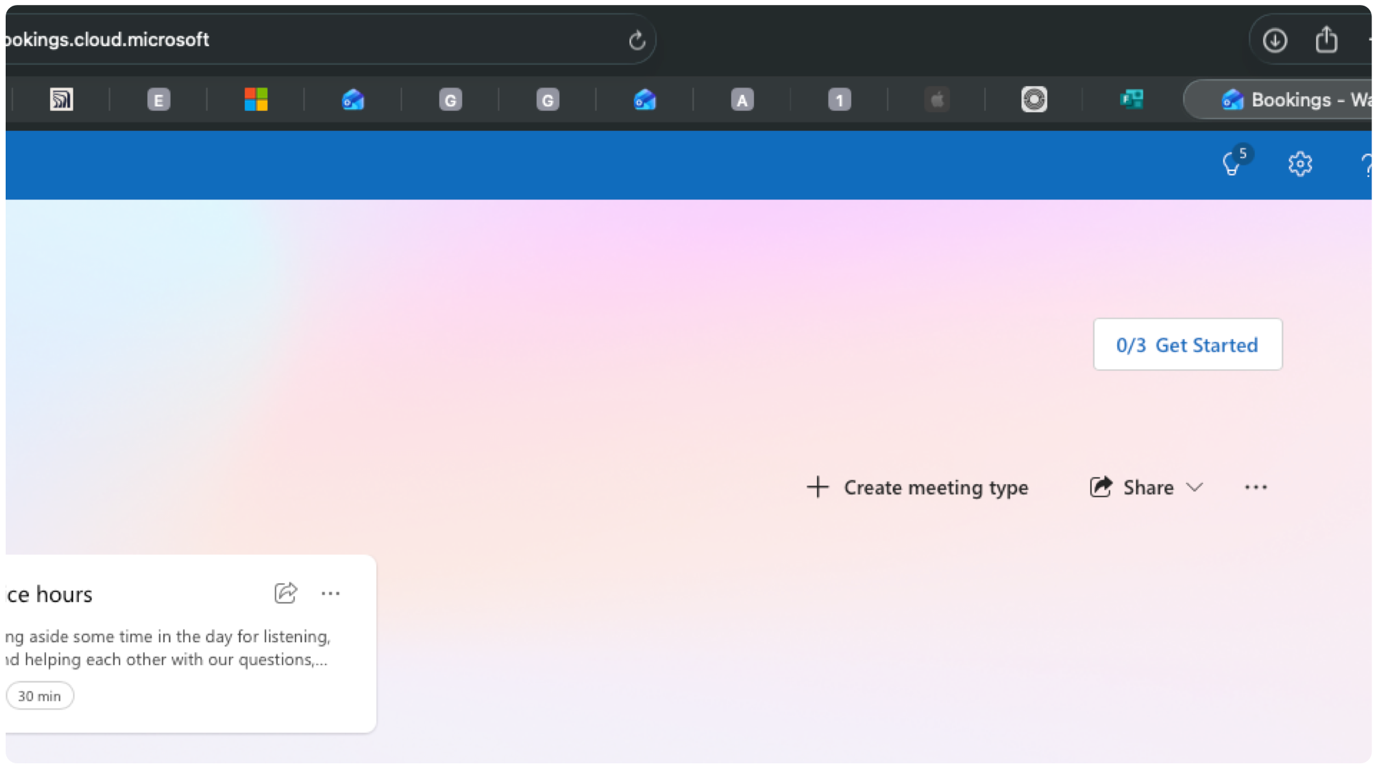This screenshot has width=1377, height=769.
Task: Click the plus icon beside Create meeting type
Action: click(817, 487)
